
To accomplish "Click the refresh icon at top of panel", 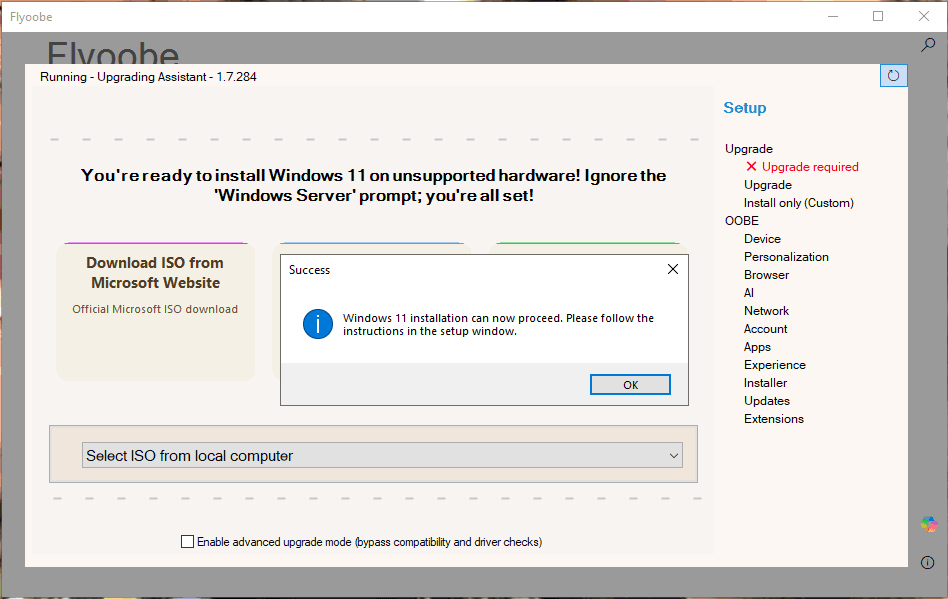I will 894,76.
